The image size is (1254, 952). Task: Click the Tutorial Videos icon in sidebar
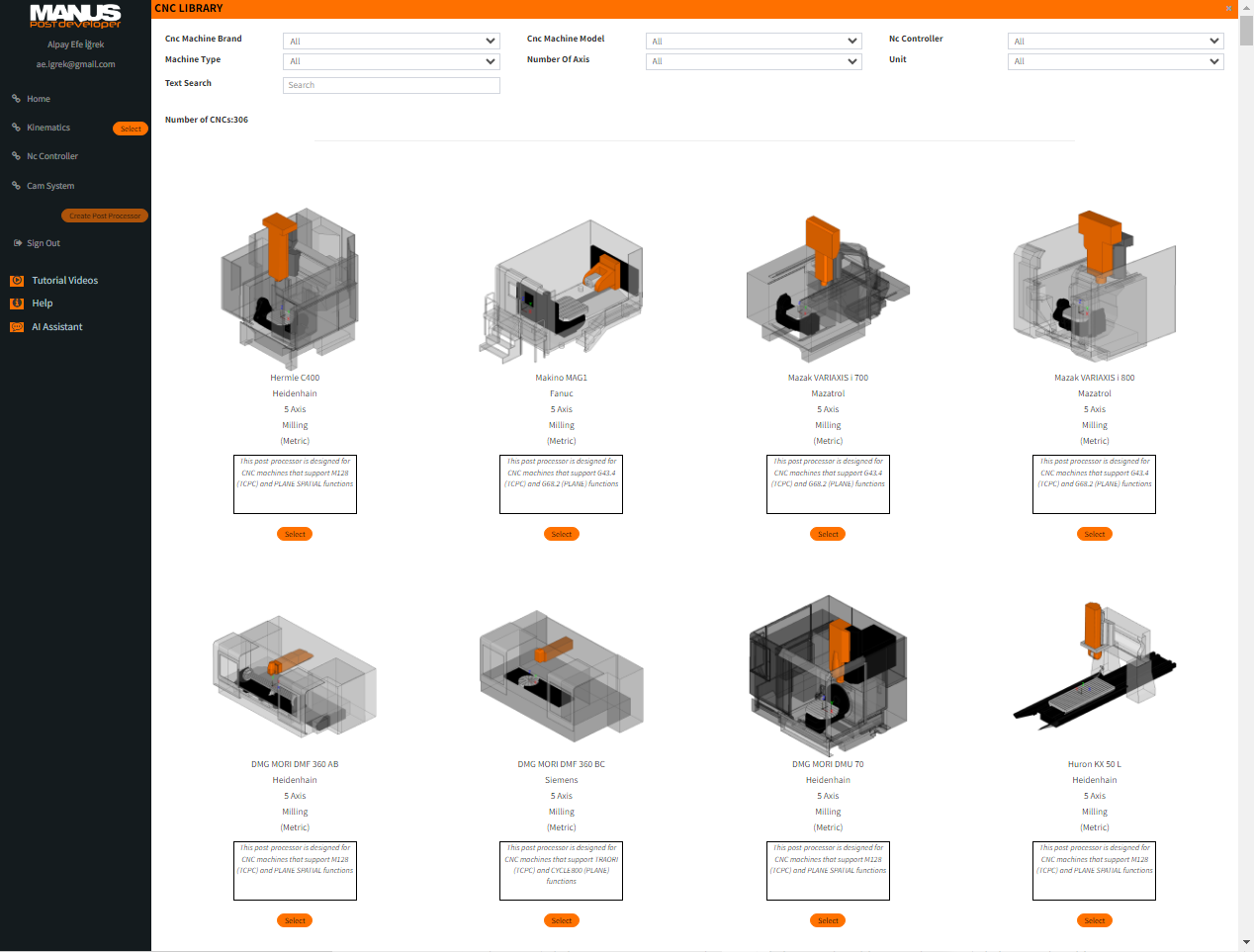tap(17, 281)
